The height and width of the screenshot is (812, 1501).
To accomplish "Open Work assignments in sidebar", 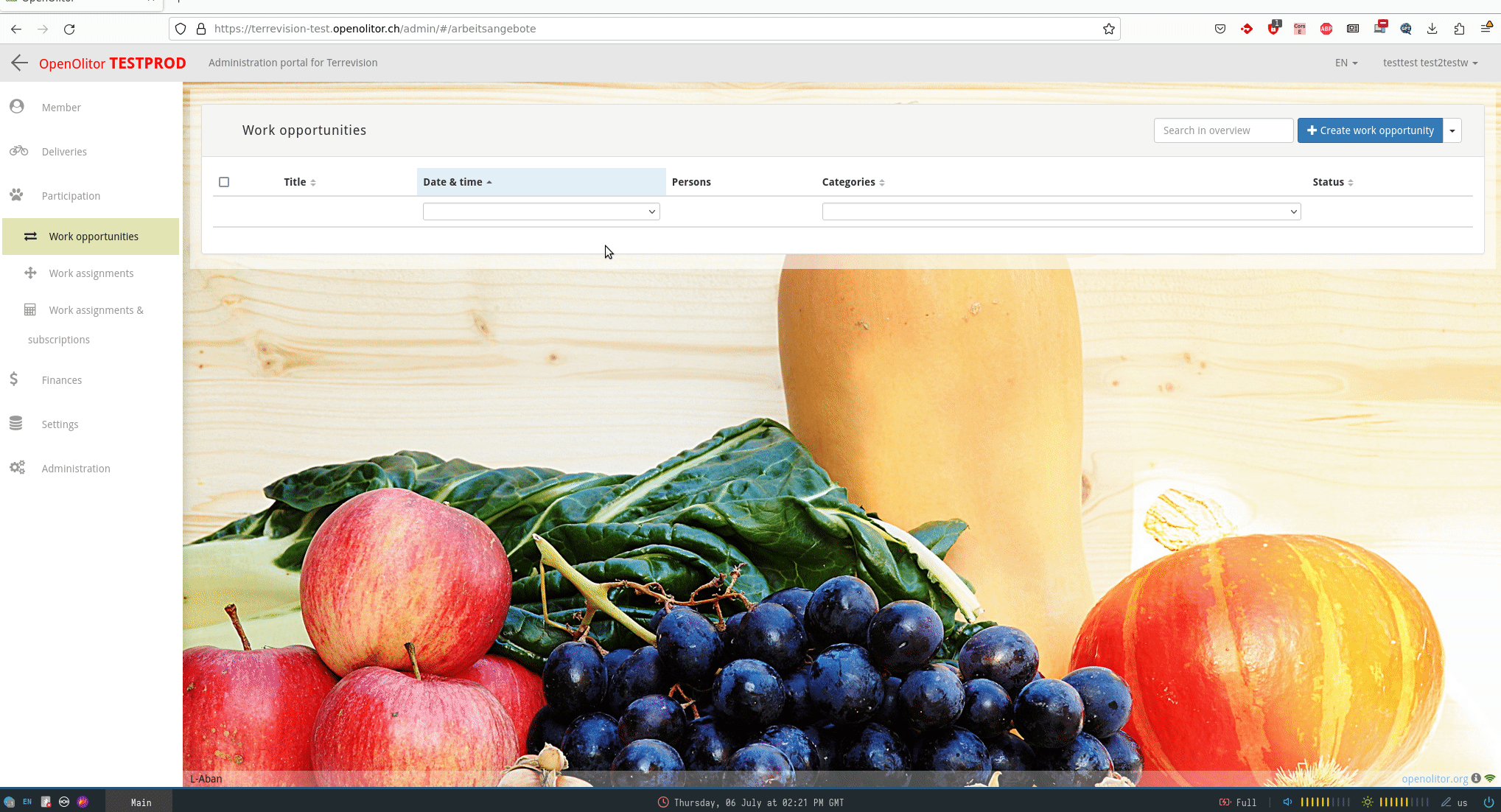I will click(91, 273).
